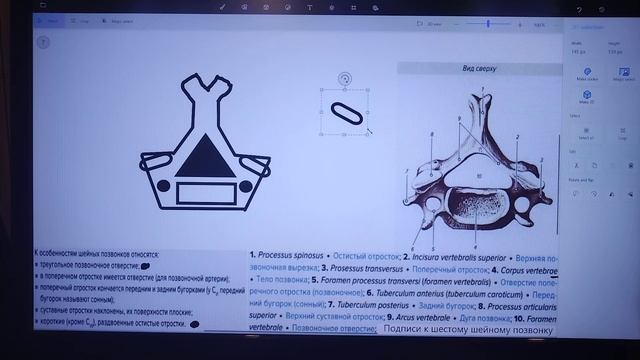
Task: Click Make 3D in side panel
Action: (x=587, y=97)
